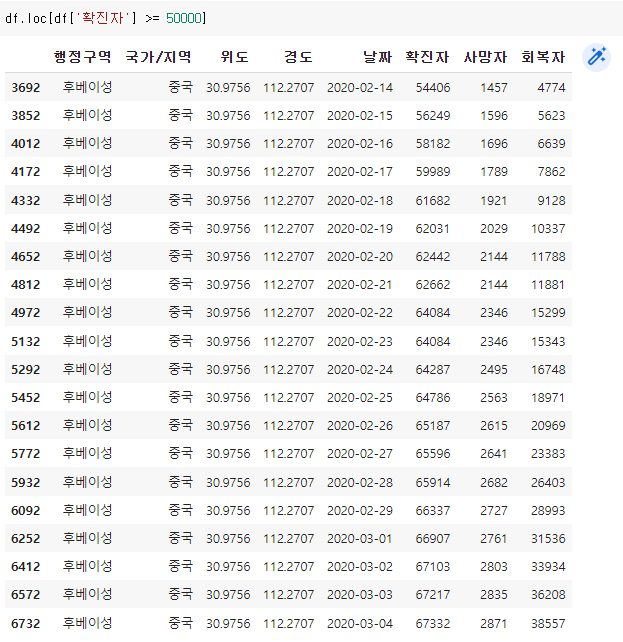623x642 pixels.
Task: Click deaths value 2029
Action: point(494,228)
